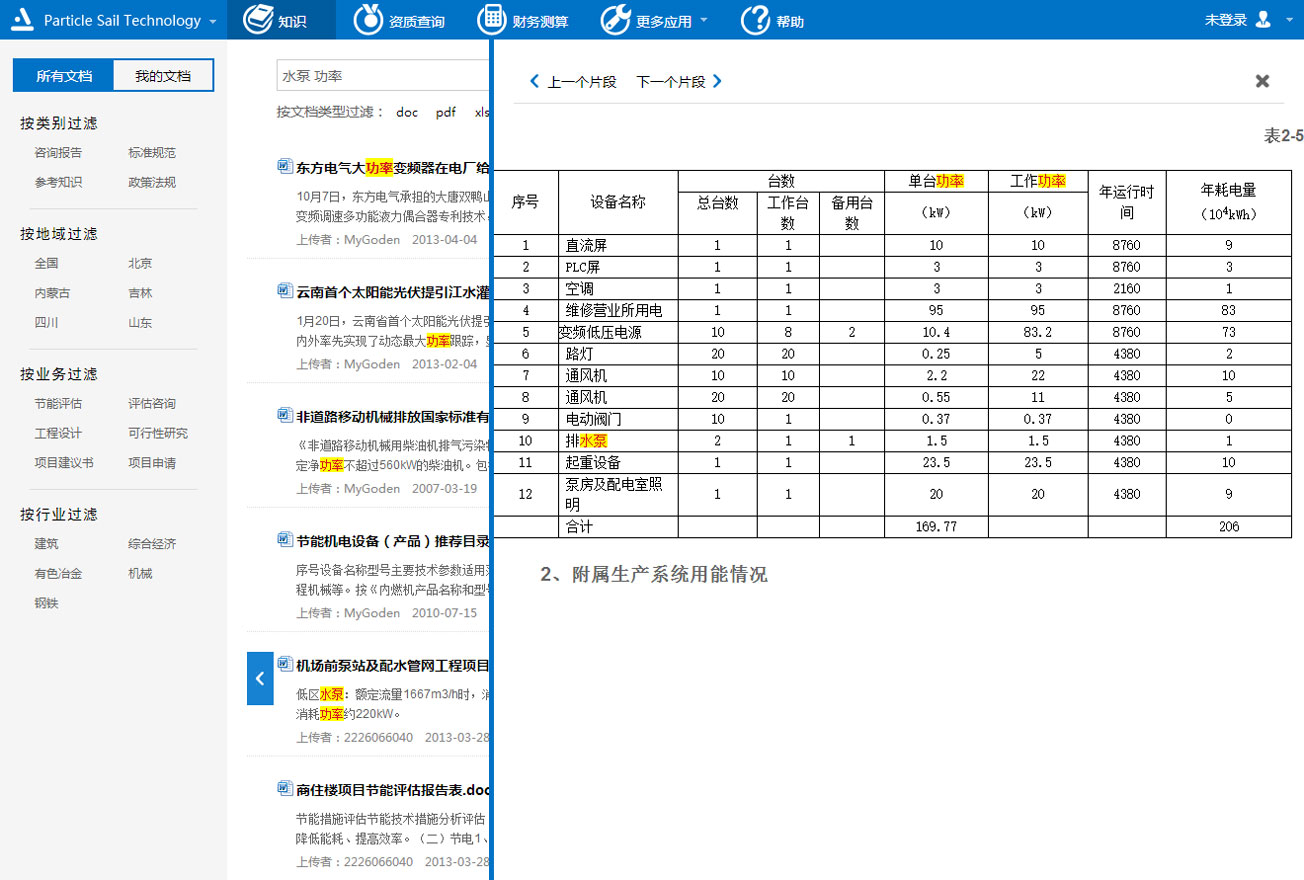Switch to 所有文档 tab

coord(64,76)
